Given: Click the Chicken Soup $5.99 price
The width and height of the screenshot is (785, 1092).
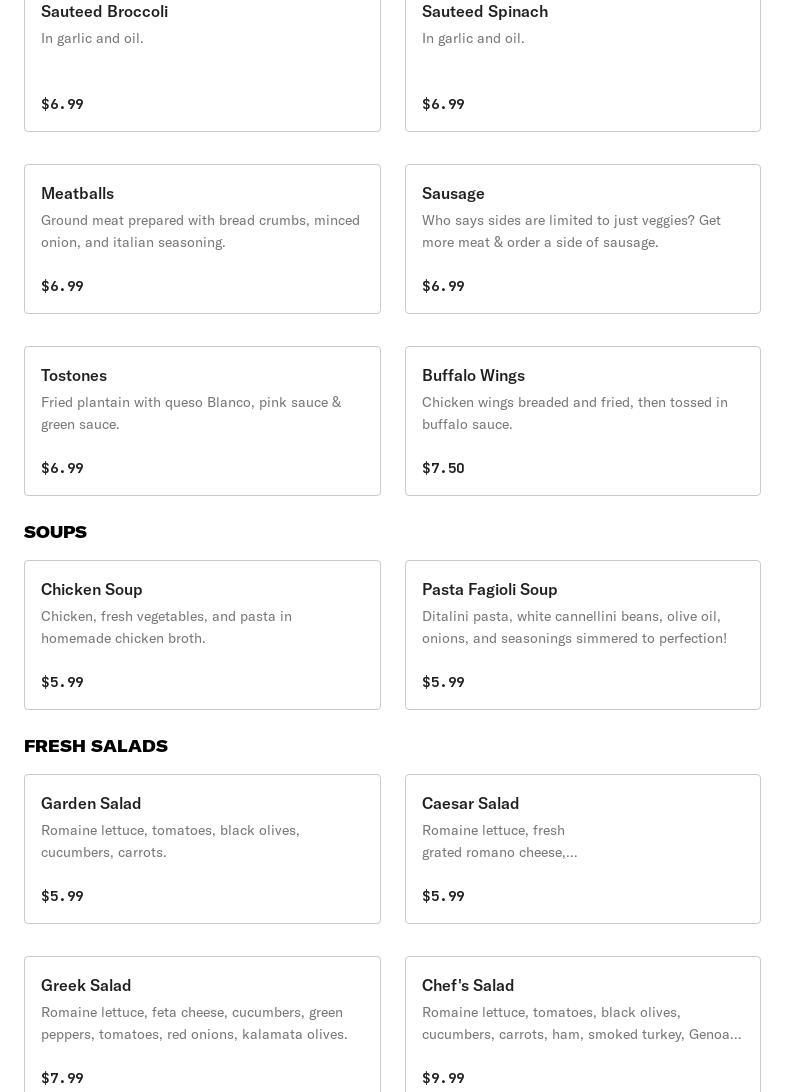Looking at the screenshot, I should (x=62, y=682).
